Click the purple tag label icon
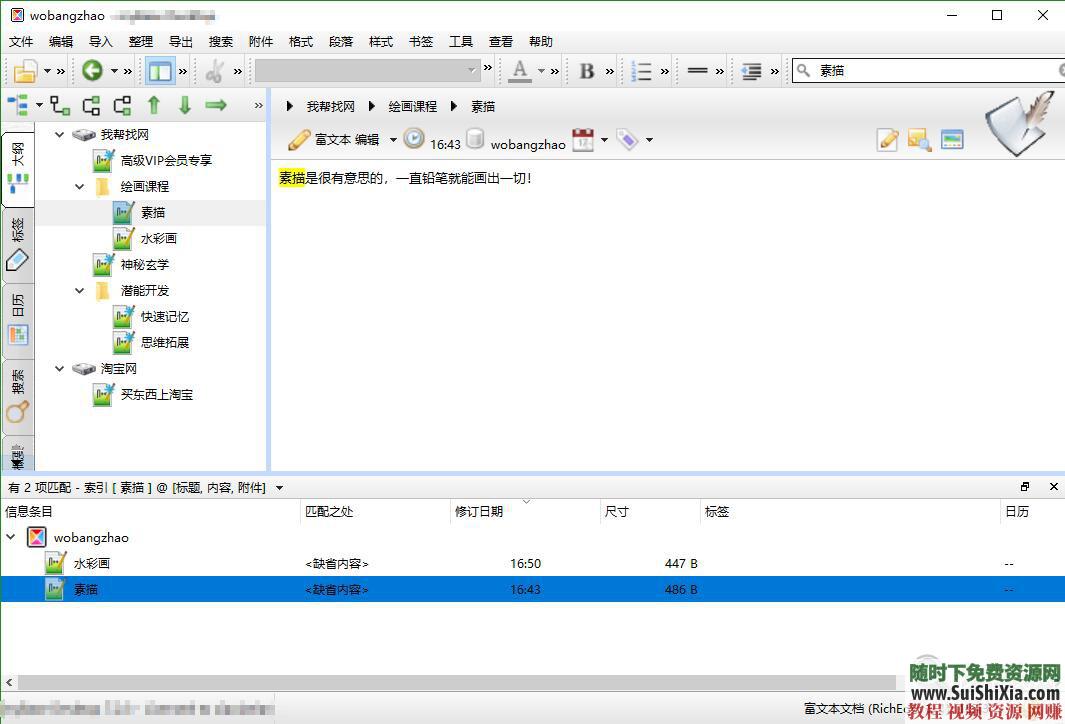Viewport: 1065px width, 724px height. [x=627, y=140]
